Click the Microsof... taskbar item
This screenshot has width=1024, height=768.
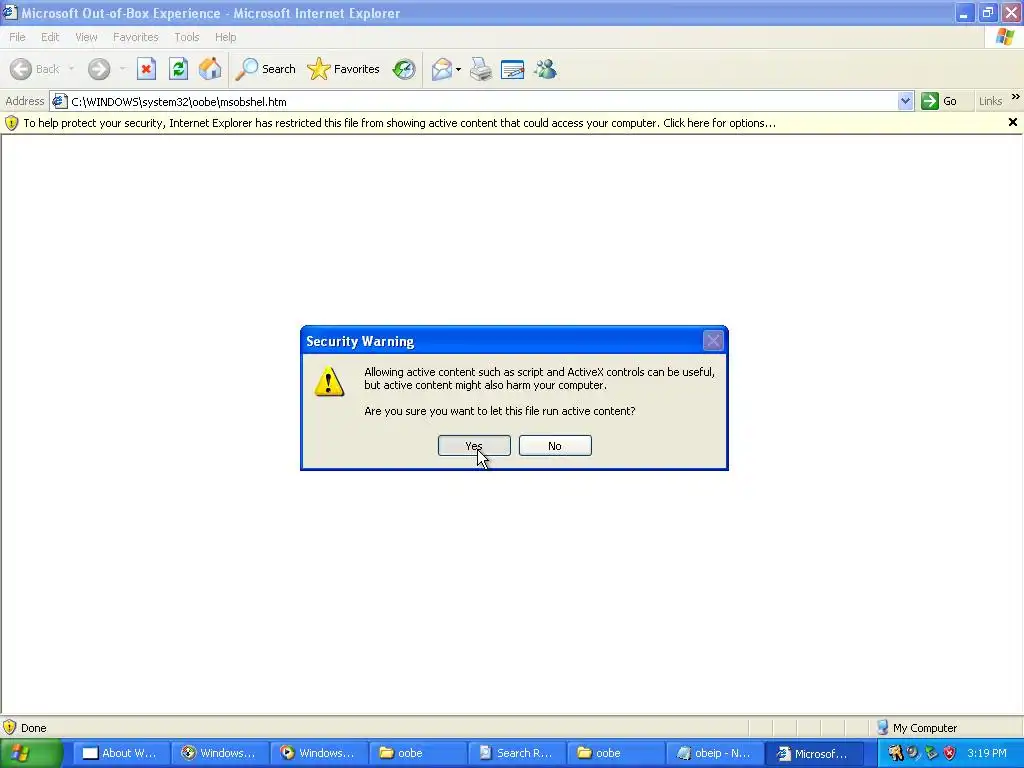coord(813,753)
